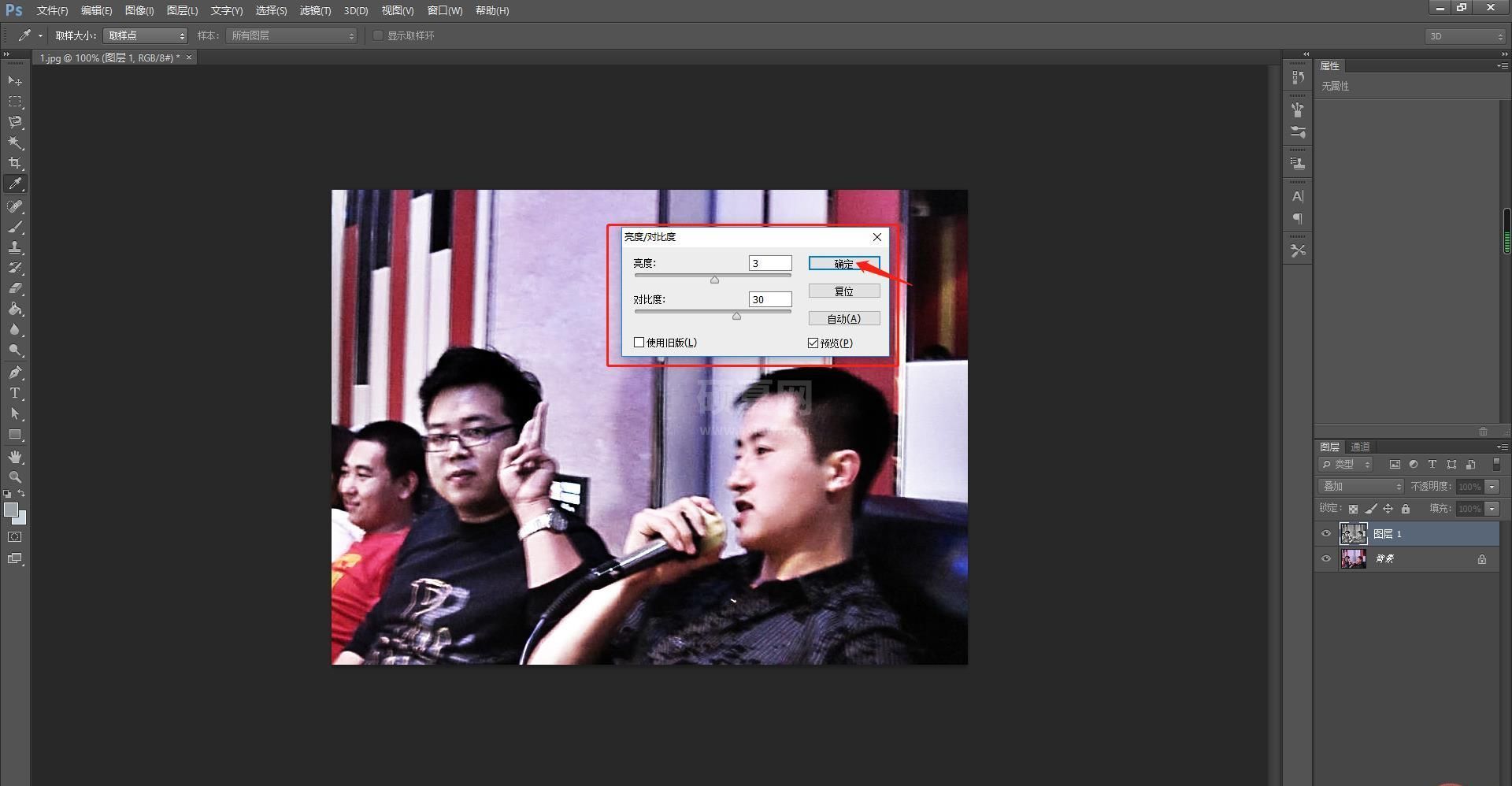
Task: Open the Paragraph panel icon
Action: (1298, 219)
